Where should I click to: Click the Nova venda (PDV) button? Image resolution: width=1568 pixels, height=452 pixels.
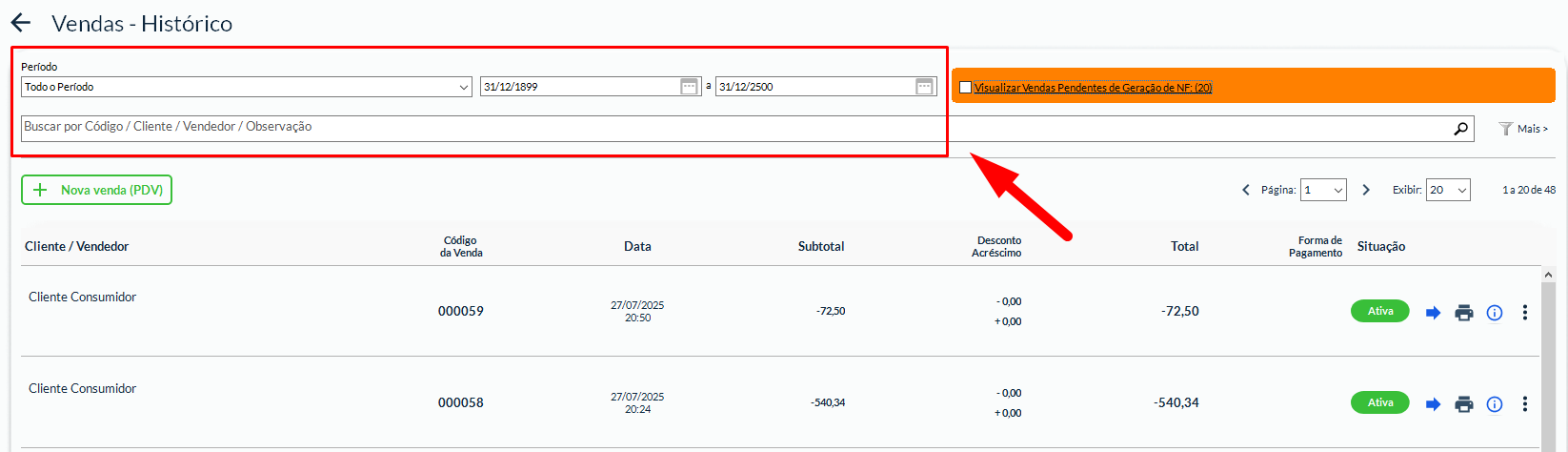coord(97,190)
